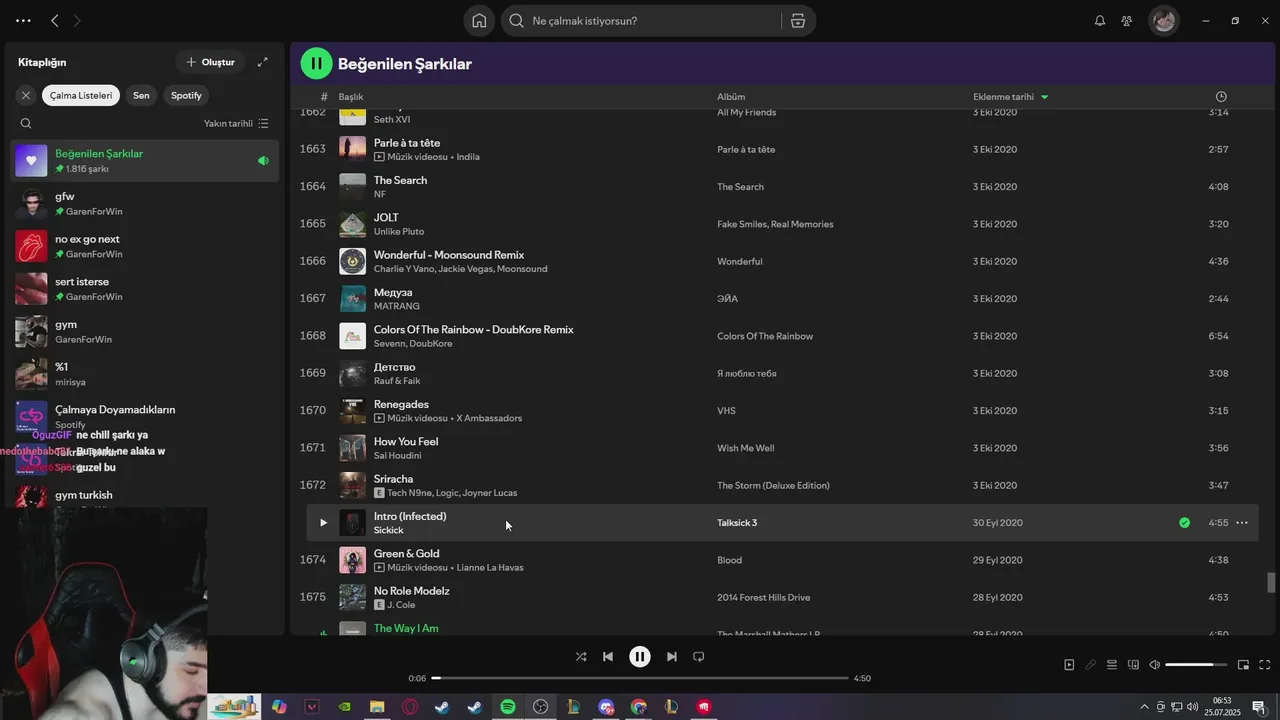Open the queue icon
This screenshot has height=720, width=1280.
click(x=1112, y=665)
